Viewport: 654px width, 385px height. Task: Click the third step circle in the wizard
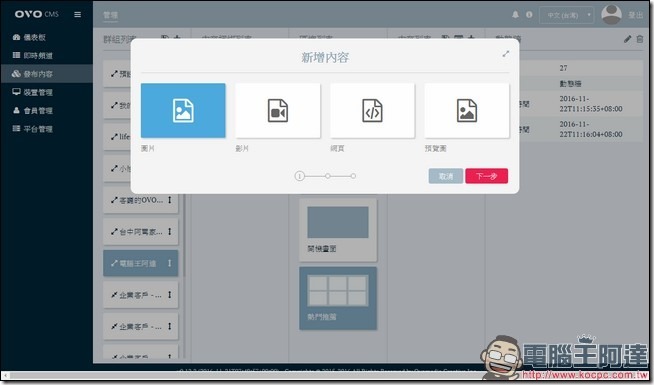pyautogui.click(x=353, y=176)
